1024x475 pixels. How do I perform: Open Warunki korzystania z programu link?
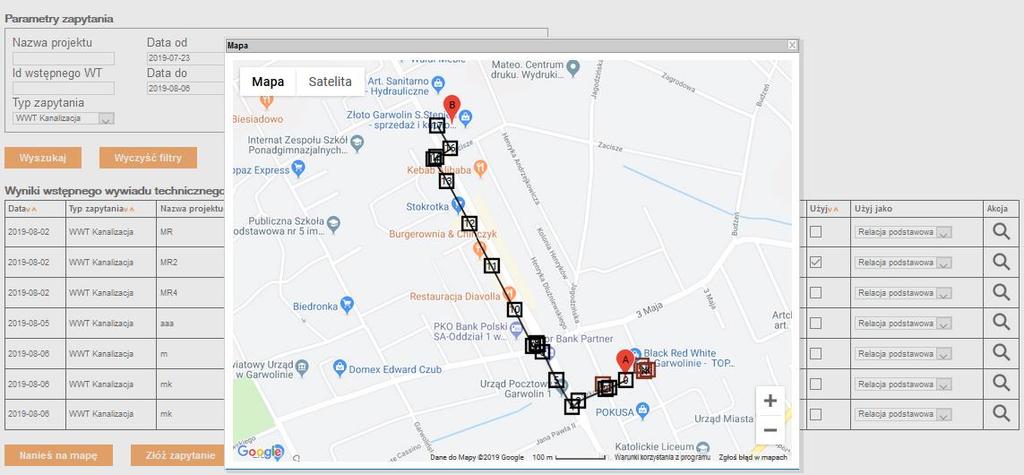click(x=662, y=457)
